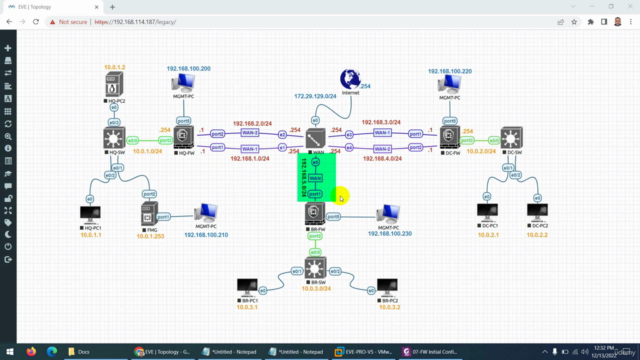Toggle night mode moon icon
640x360 pixels.
pos(8,235)
